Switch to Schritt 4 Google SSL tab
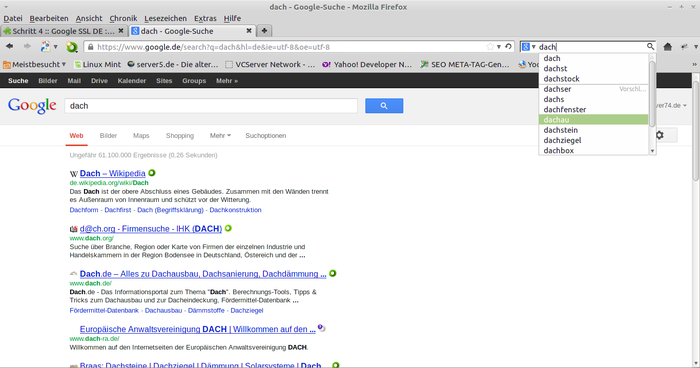The height and width of the screenshot is (368, 700). tap(64, 31)
